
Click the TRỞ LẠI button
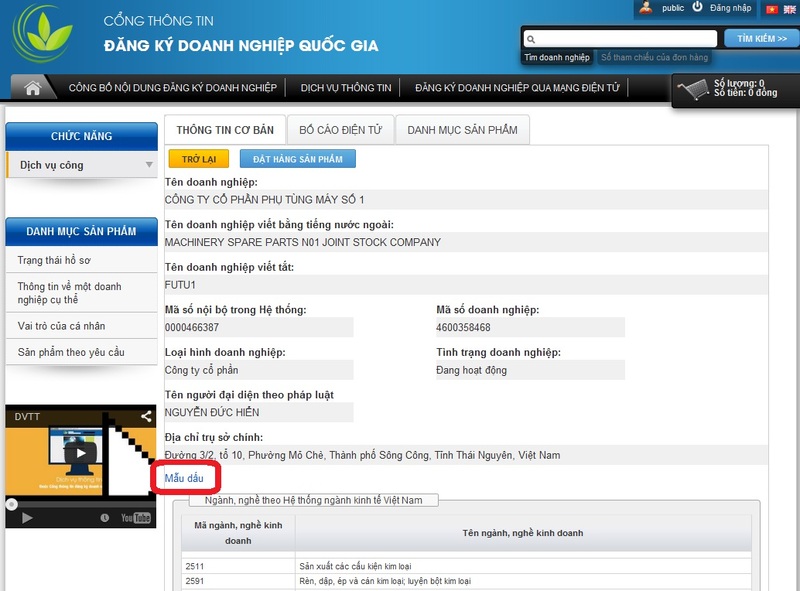(199, 159)
